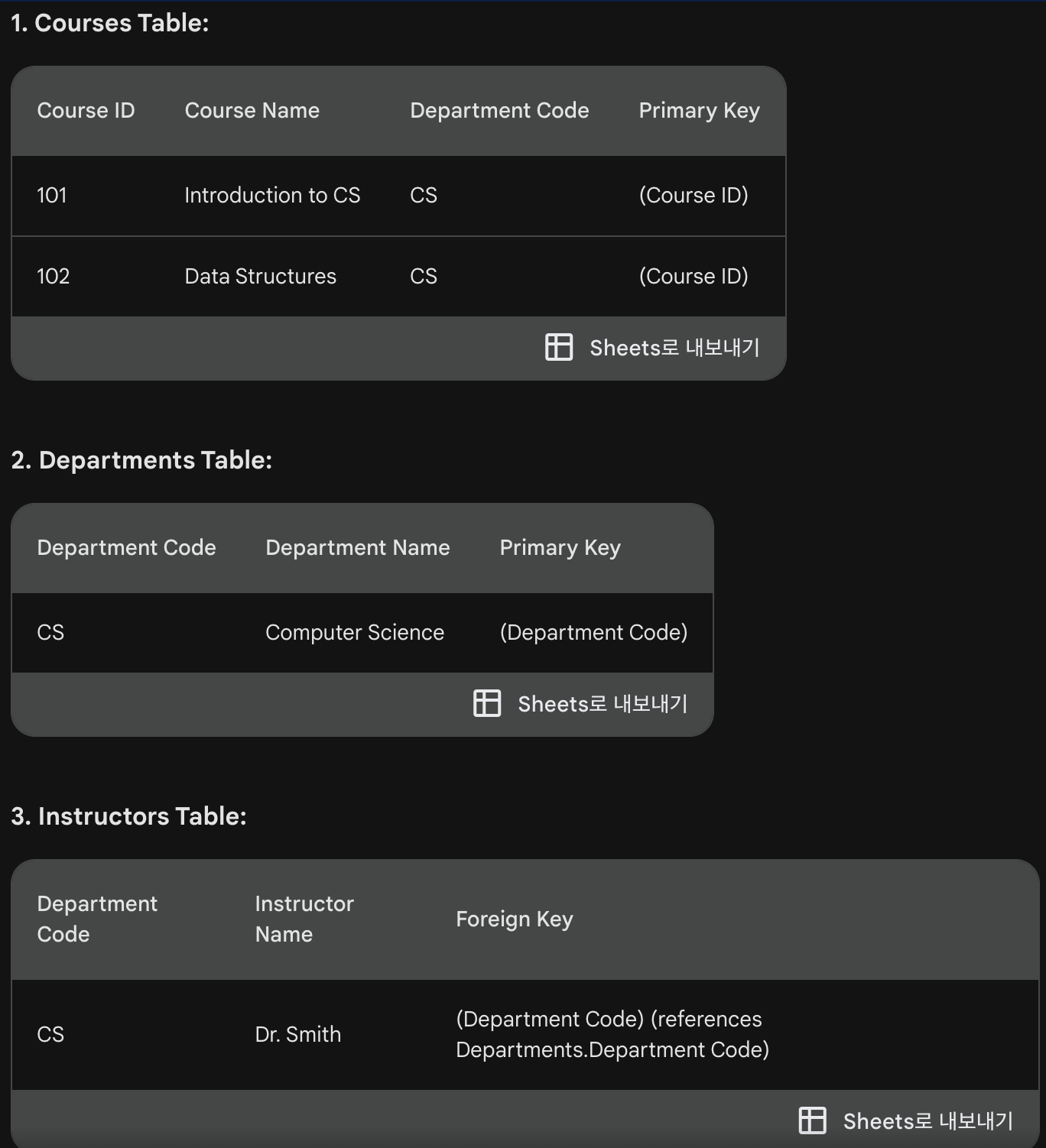Click the foreign key references Departments cell
The width and height of the screenshot is (1046, 1148).
point(612,1035)
